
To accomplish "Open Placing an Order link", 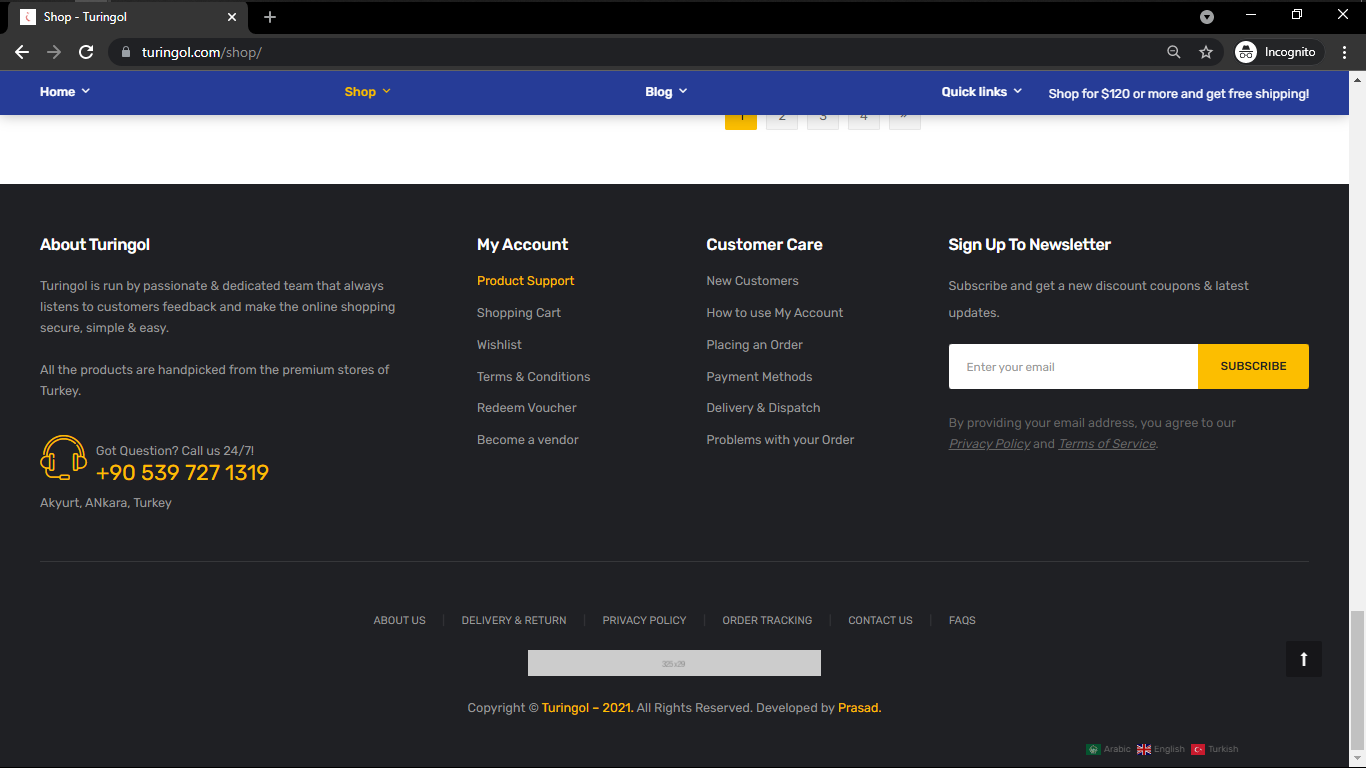I will (x=755, y=345).
